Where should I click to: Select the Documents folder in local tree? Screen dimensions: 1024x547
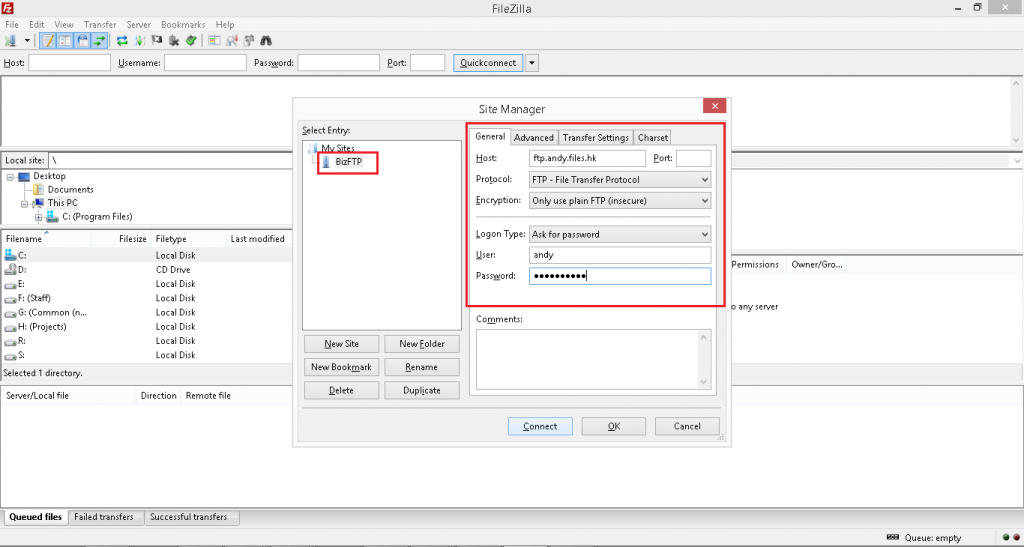click(x=71, y=189)
